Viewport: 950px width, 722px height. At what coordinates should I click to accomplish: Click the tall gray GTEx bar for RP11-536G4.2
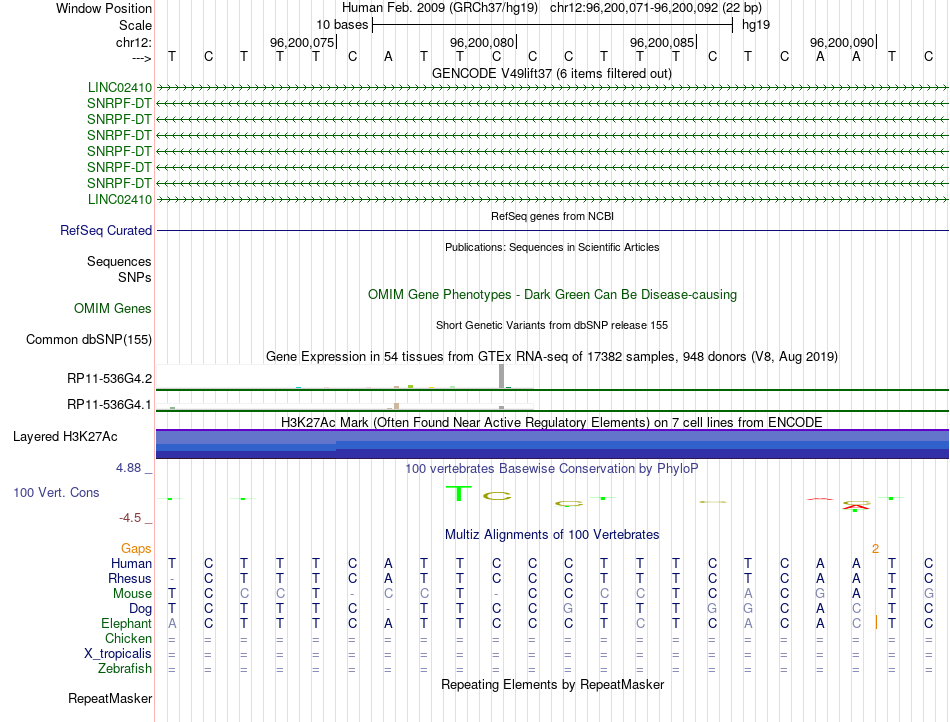coord(501,376)
